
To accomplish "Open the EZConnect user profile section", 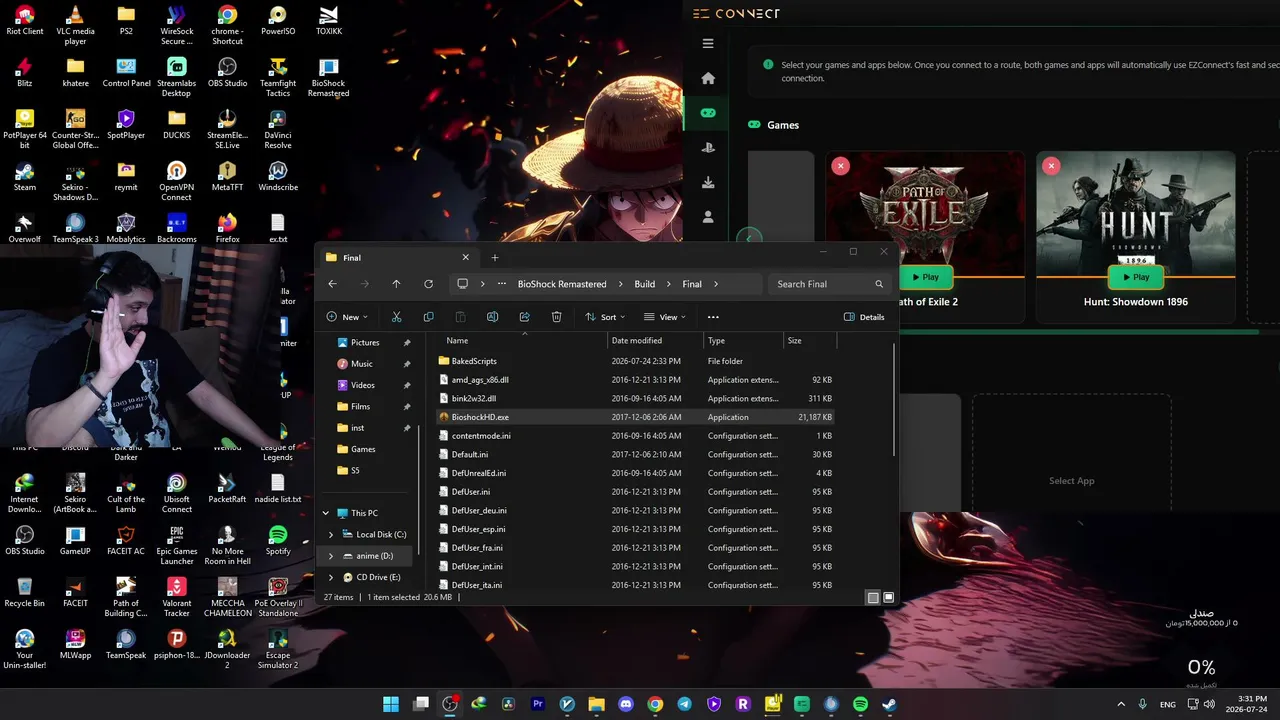I will [708, 217].
